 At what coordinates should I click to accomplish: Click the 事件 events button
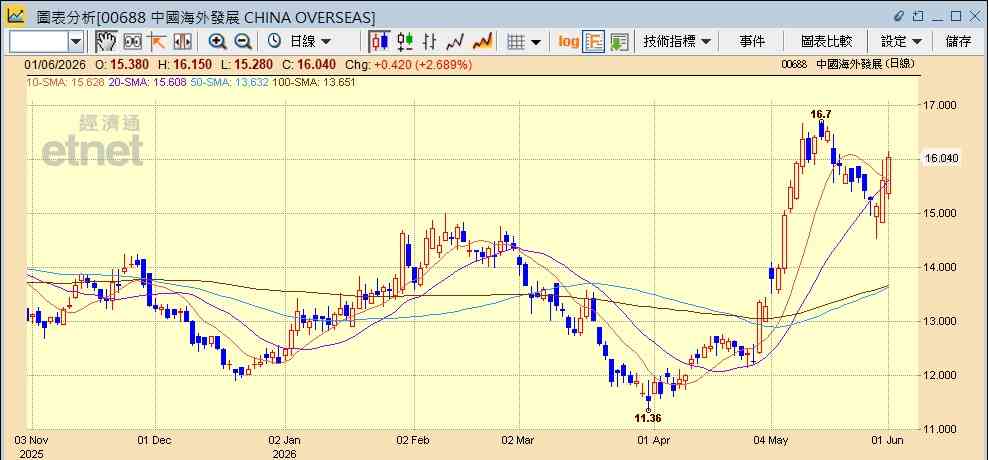click(752, 42)
